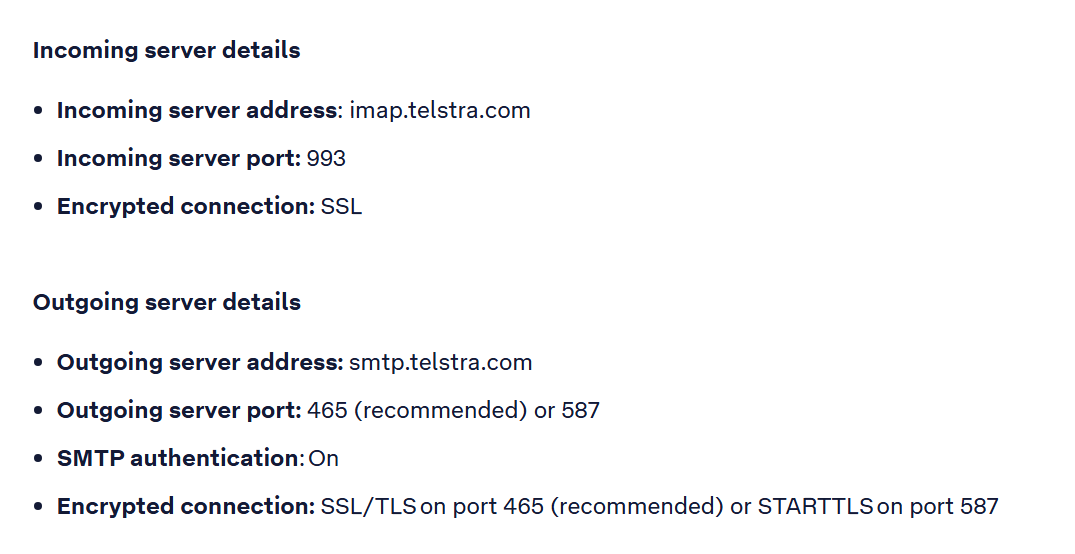Viewport: 1075px width, 554px height.
Task: Click the Outgoing server address label
Action: [x=200, y=363]
